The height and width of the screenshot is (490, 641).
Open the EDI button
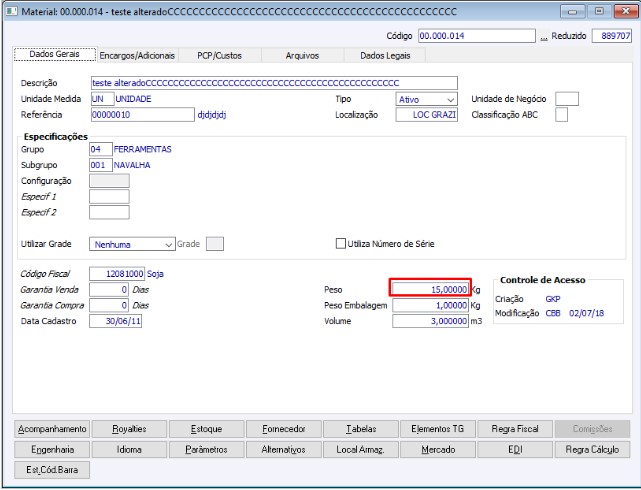pos(515,450)
